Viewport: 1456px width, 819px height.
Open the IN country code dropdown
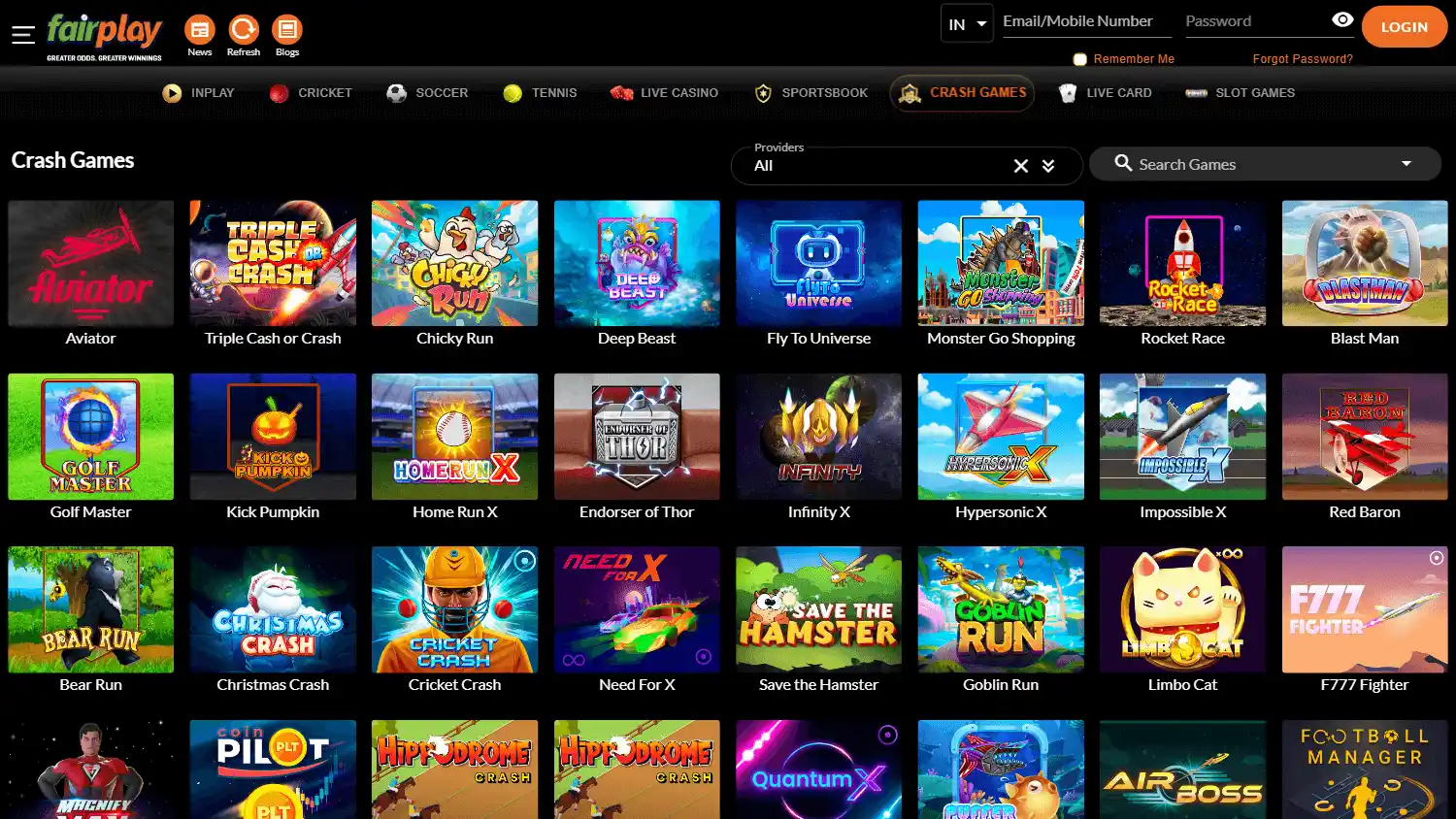point(967,24)
